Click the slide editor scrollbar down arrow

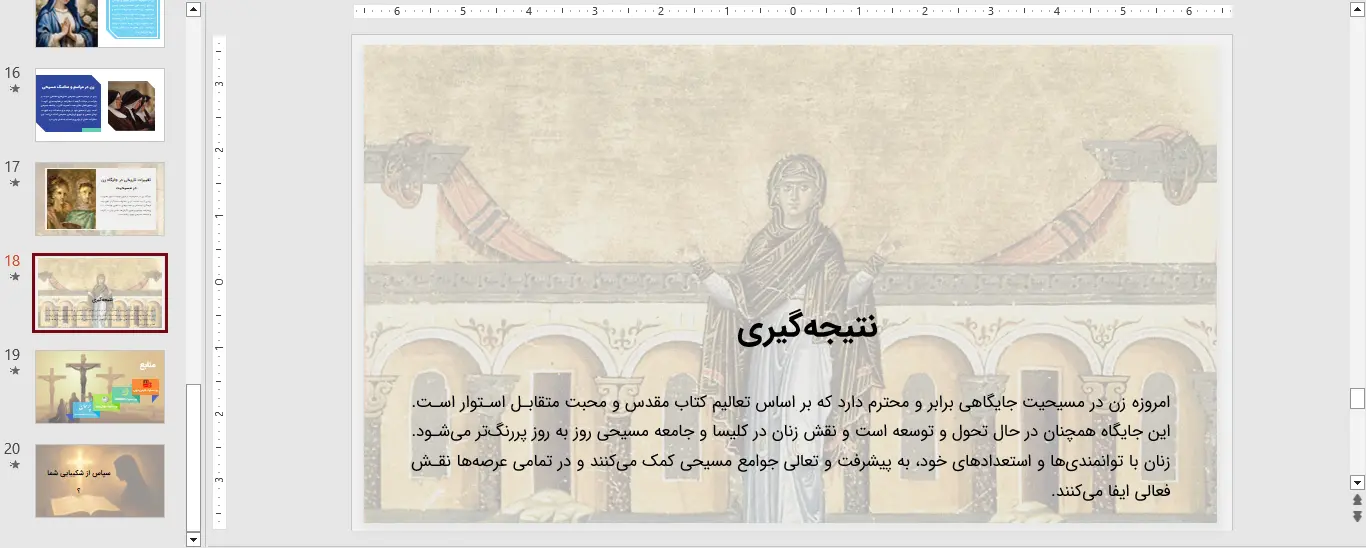coord(1357,481)
